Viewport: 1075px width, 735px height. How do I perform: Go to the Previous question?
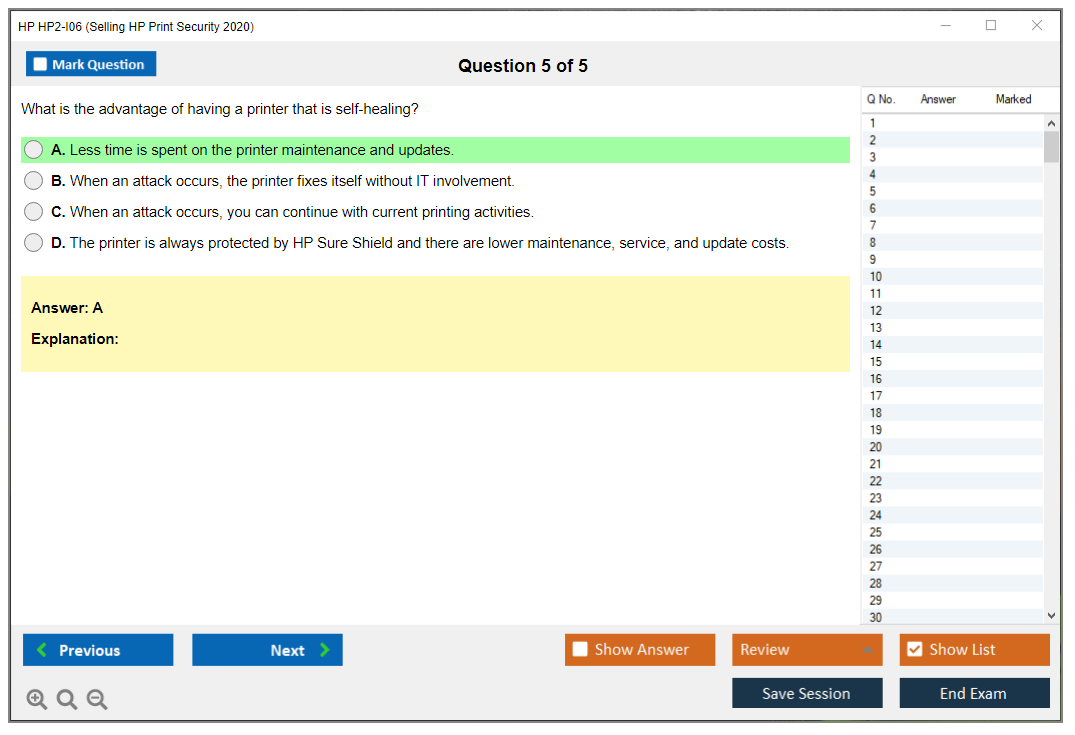[x=98, y=650]
